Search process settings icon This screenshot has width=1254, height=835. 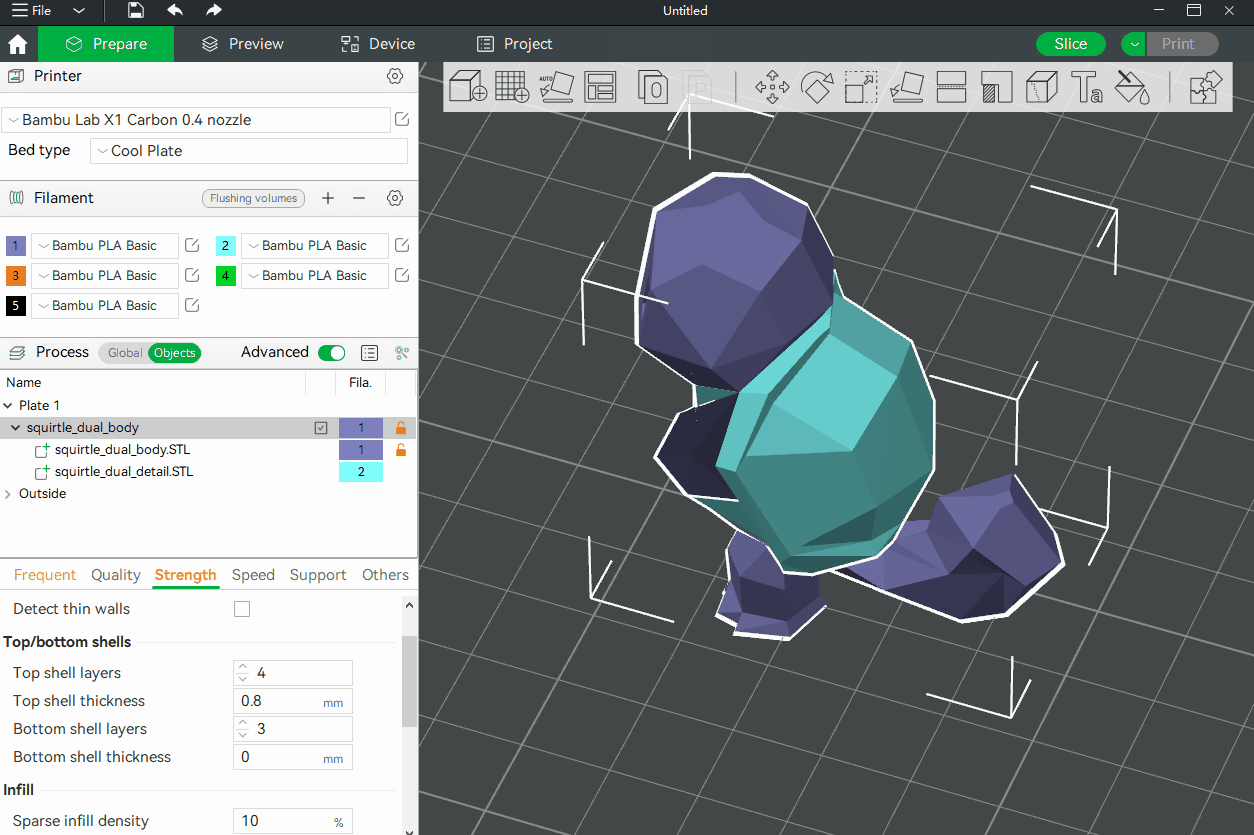coord(402,353)
